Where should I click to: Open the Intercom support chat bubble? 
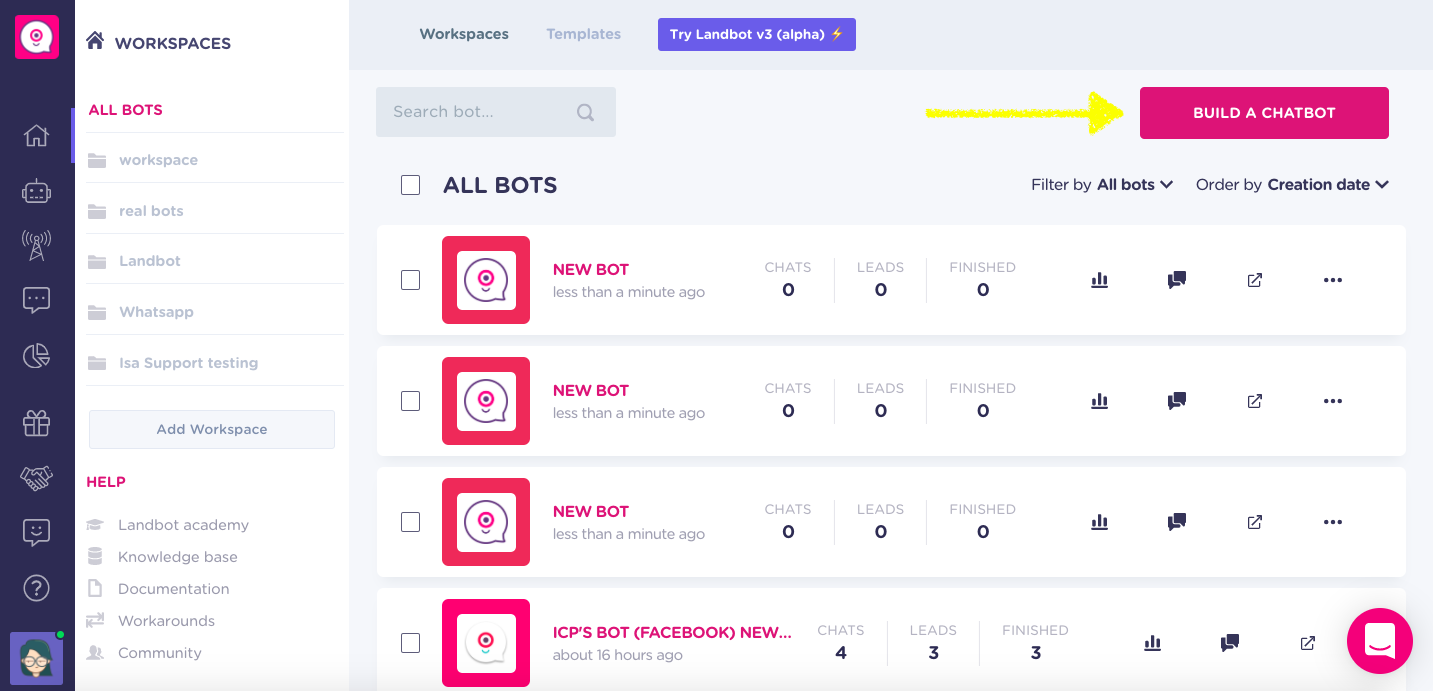coord(1380,640)
